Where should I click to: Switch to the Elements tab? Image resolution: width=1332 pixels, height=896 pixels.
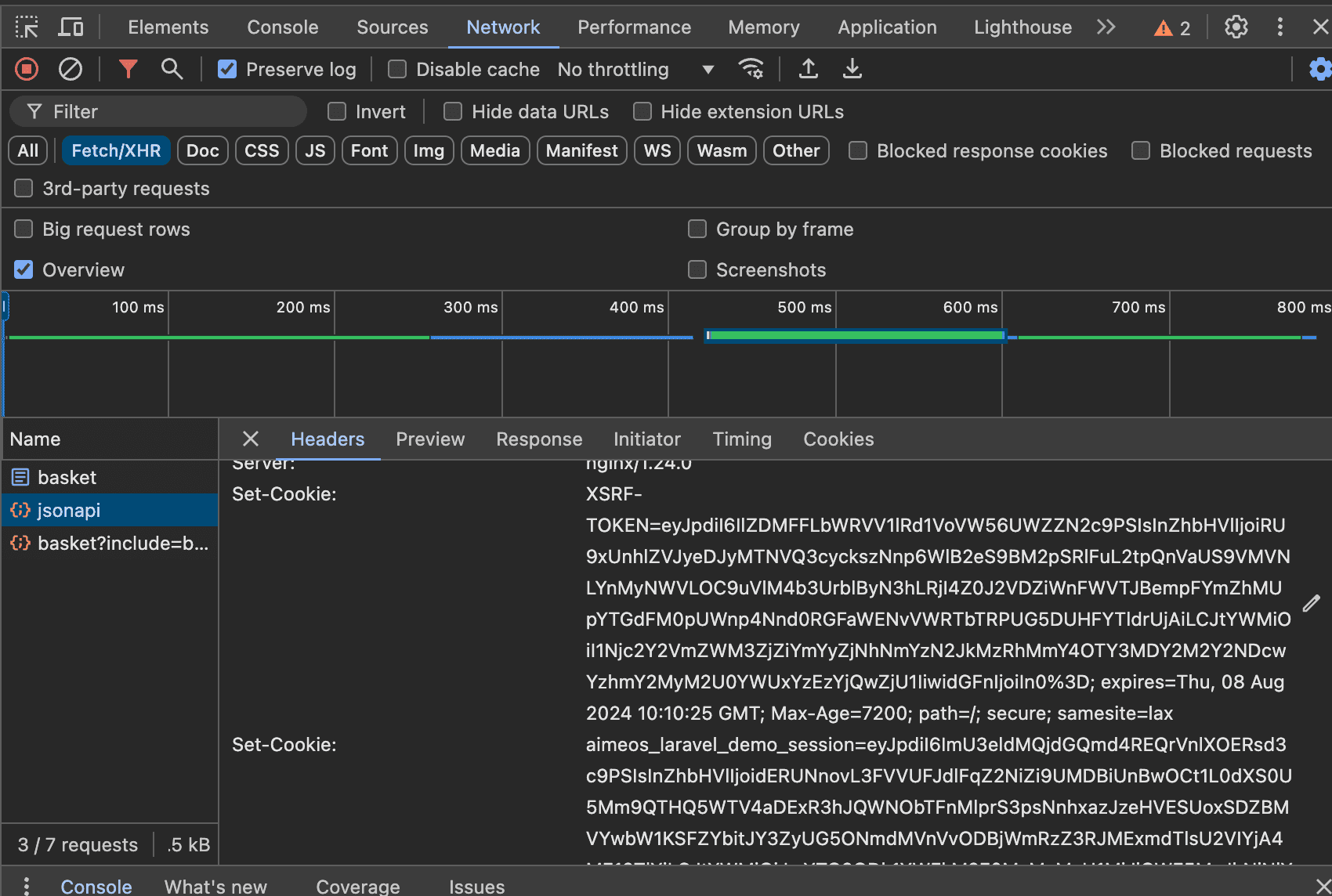coord(168,27)
